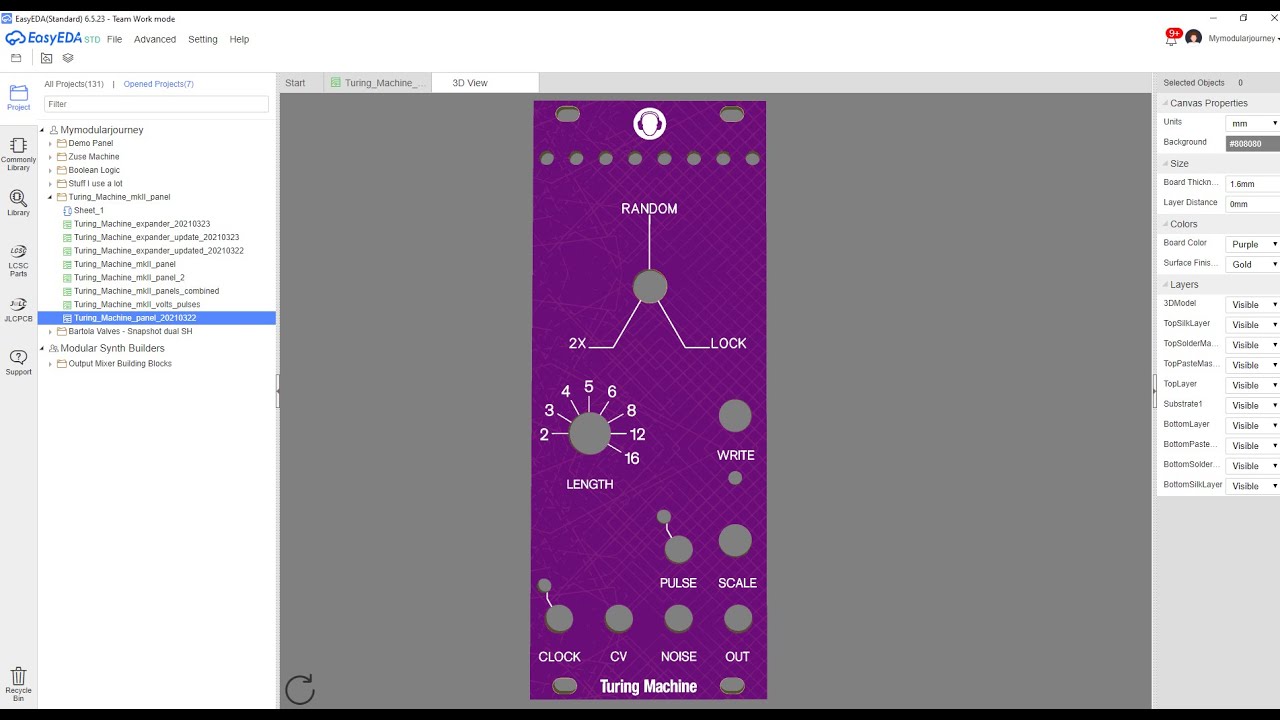Image resolution: width=1280 pixels, height=720 pixels.
Task: Toggle BottomLayer visibility dropdown
Action: point(1252,425)
